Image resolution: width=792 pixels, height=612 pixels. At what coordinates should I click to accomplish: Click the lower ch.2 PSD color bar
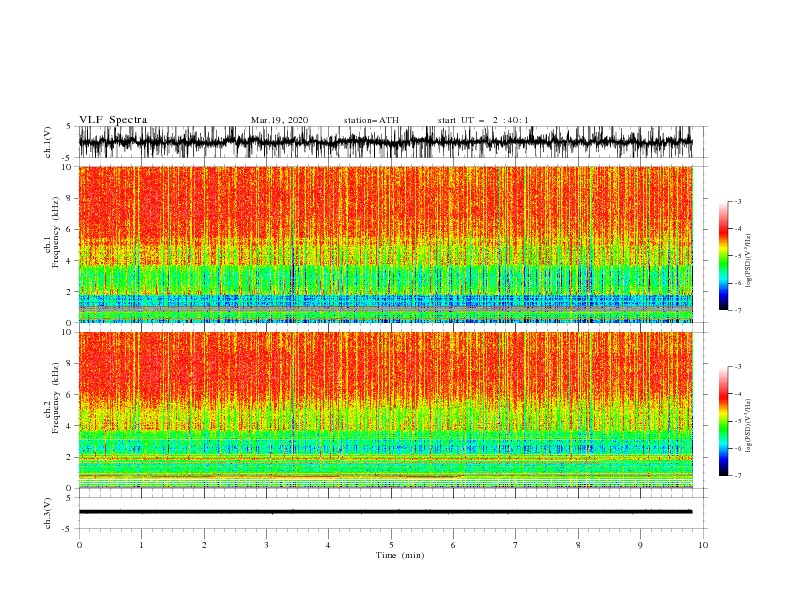[724, 421]
